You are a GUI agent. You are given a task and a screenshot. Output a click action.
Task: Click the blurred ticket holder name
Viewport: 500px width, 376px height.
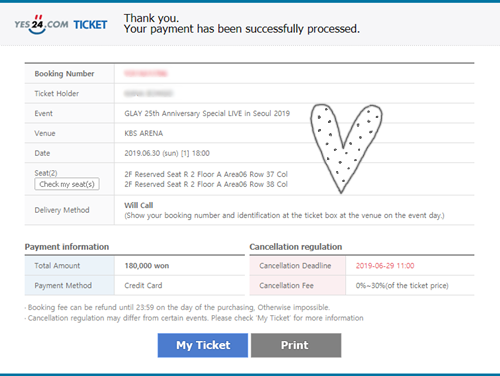coord(148,93)
